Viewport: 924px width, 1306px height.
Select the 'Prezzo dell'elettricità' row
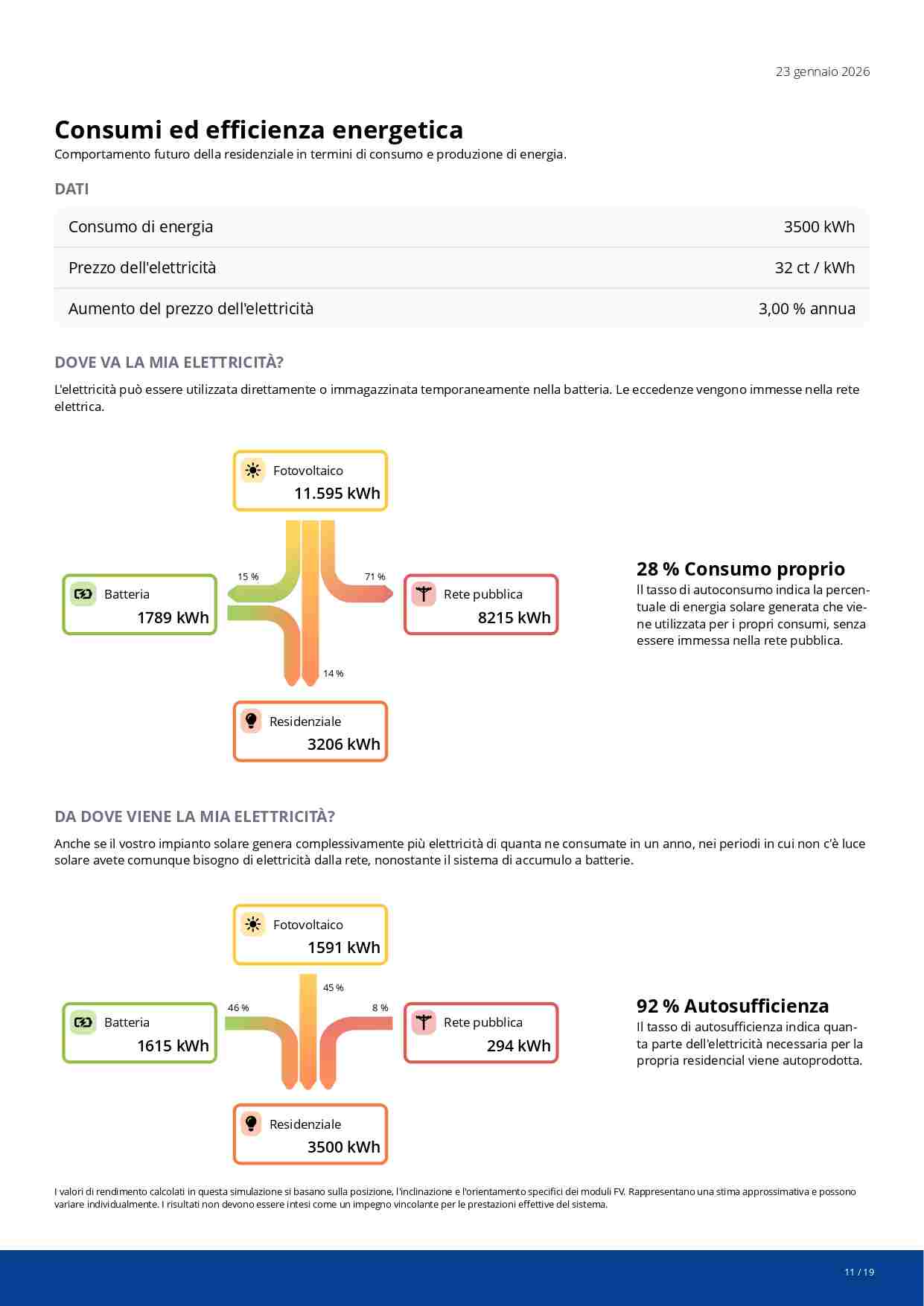[462, 268]
